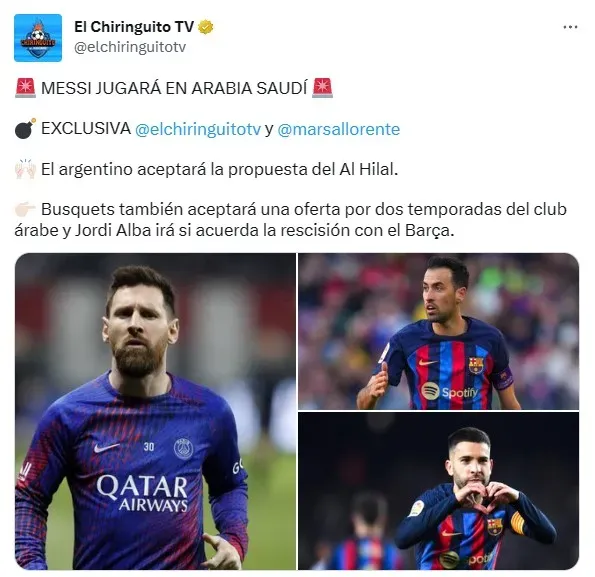Click the bomb emoji before EXCLUSIVA
The height and width of the screenshot is (577, 595).
click(25, 129)
